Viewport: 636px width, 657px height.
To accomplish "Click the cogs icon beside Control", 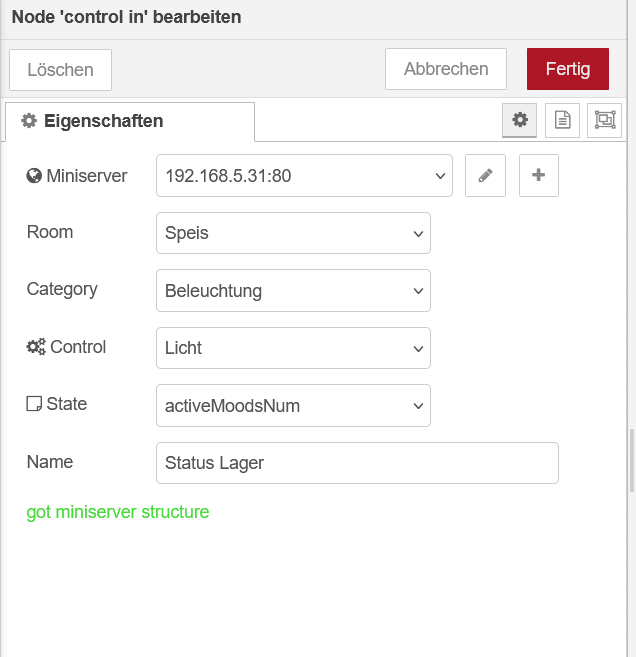I will pos(36,348).
